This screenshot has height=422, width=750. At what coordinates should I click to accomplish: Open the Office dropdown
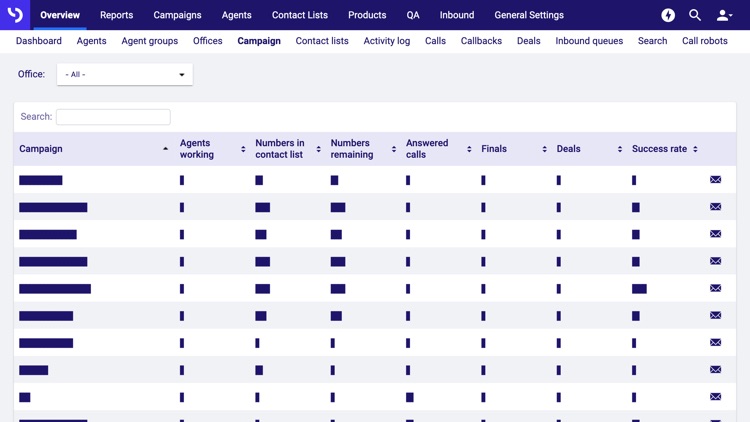point(125,75)
